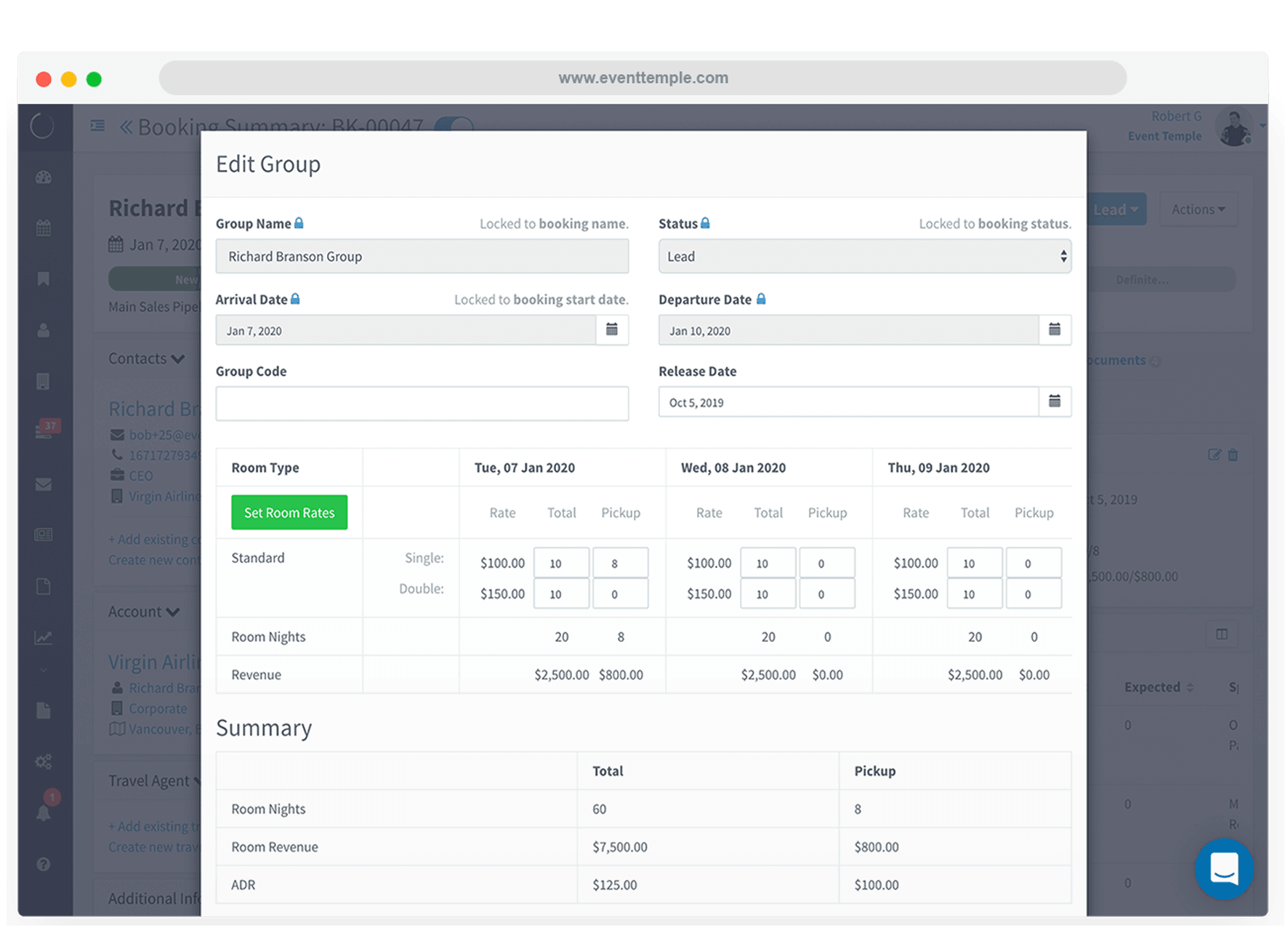Expand the Account section chevron
The height and width of the screenshot is (951, 1288).
[x=173, y=612]
